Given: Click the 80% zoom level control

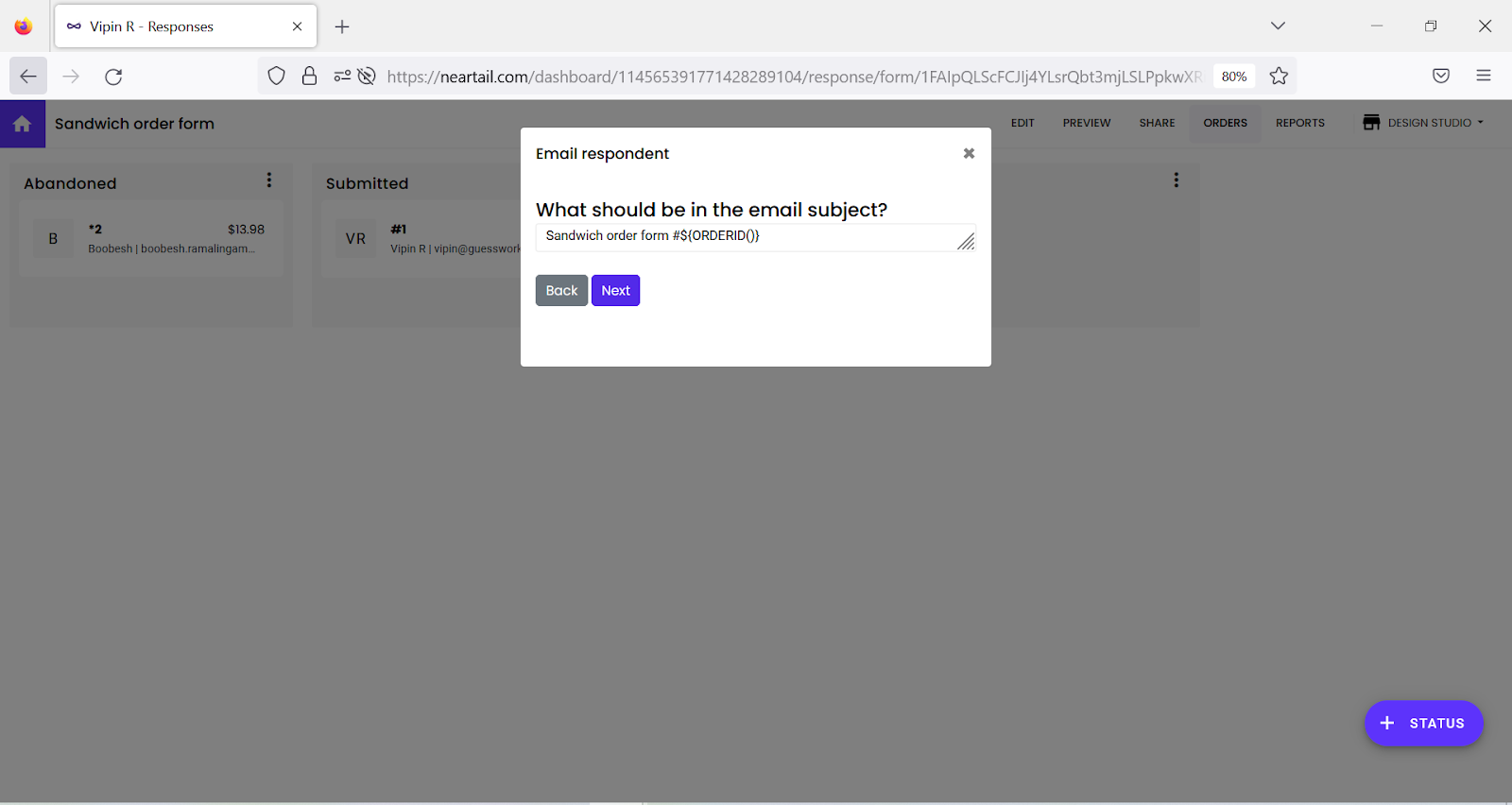Looking at the screenshot, I should 1232,76.
